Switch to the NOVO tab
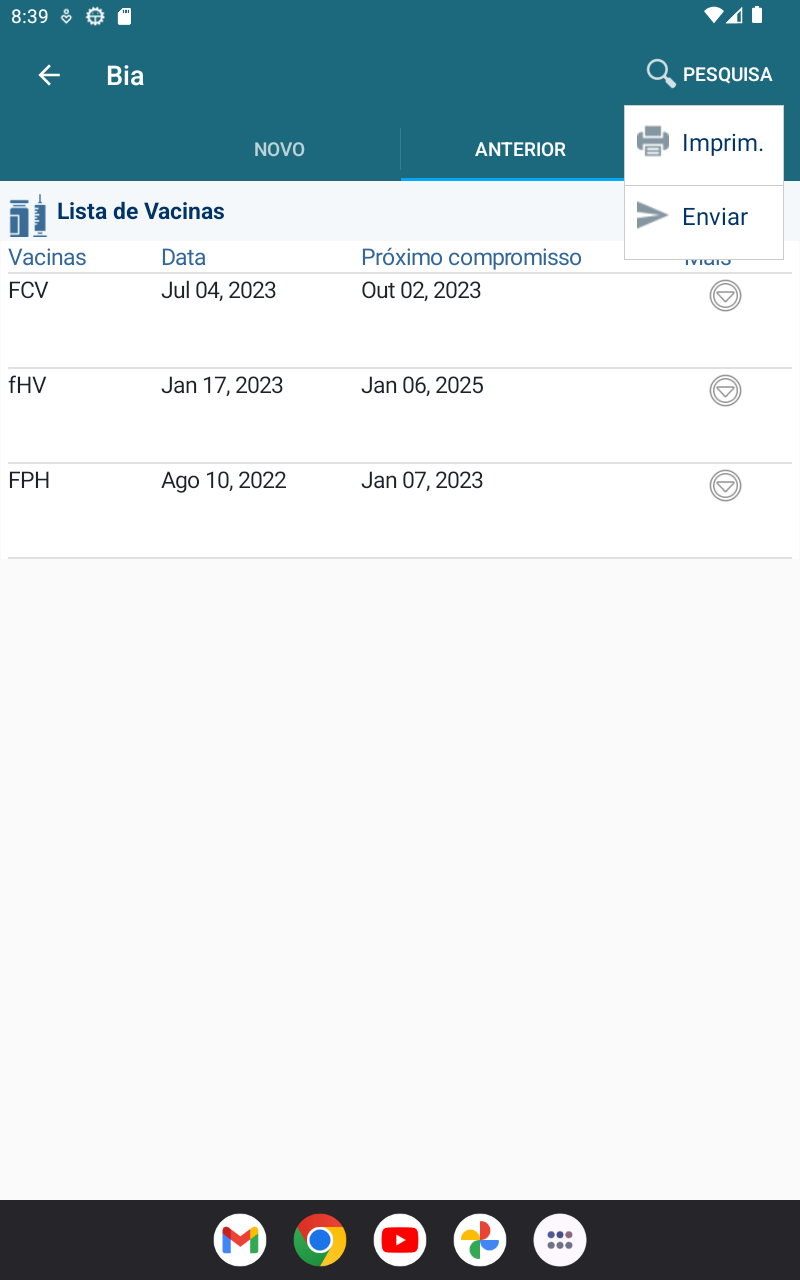This screenshot has width=800, height=1280. click(x=279, y=150)
